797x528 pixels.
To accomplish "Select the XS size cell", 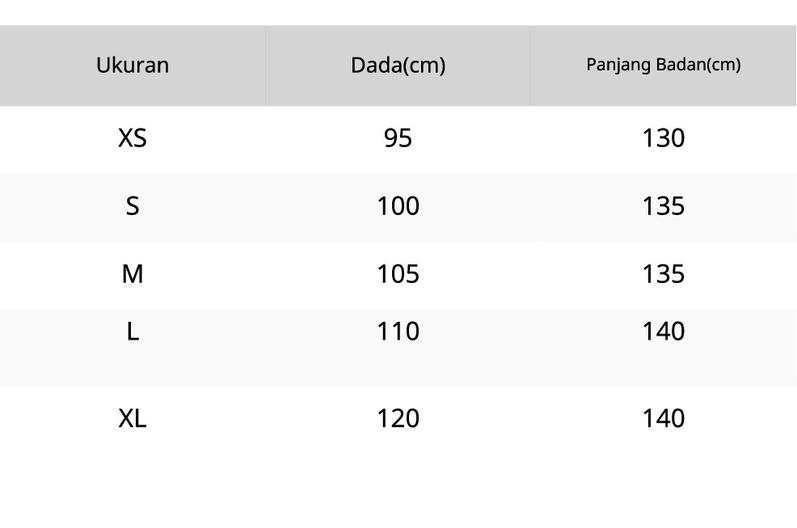I will pos(133,138).
